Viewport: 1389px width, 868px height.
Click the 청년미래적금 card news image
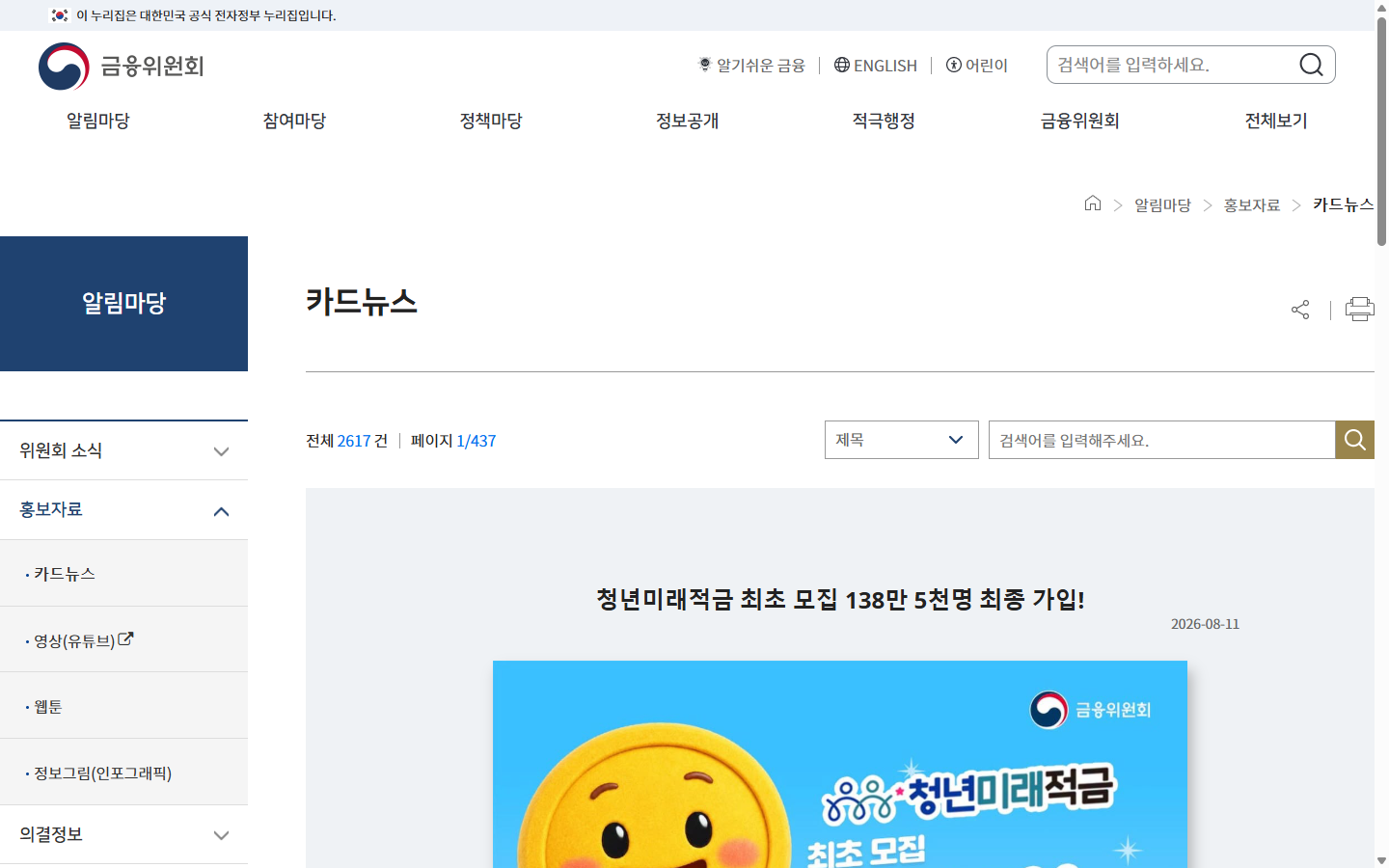click(x=840, y=764)
